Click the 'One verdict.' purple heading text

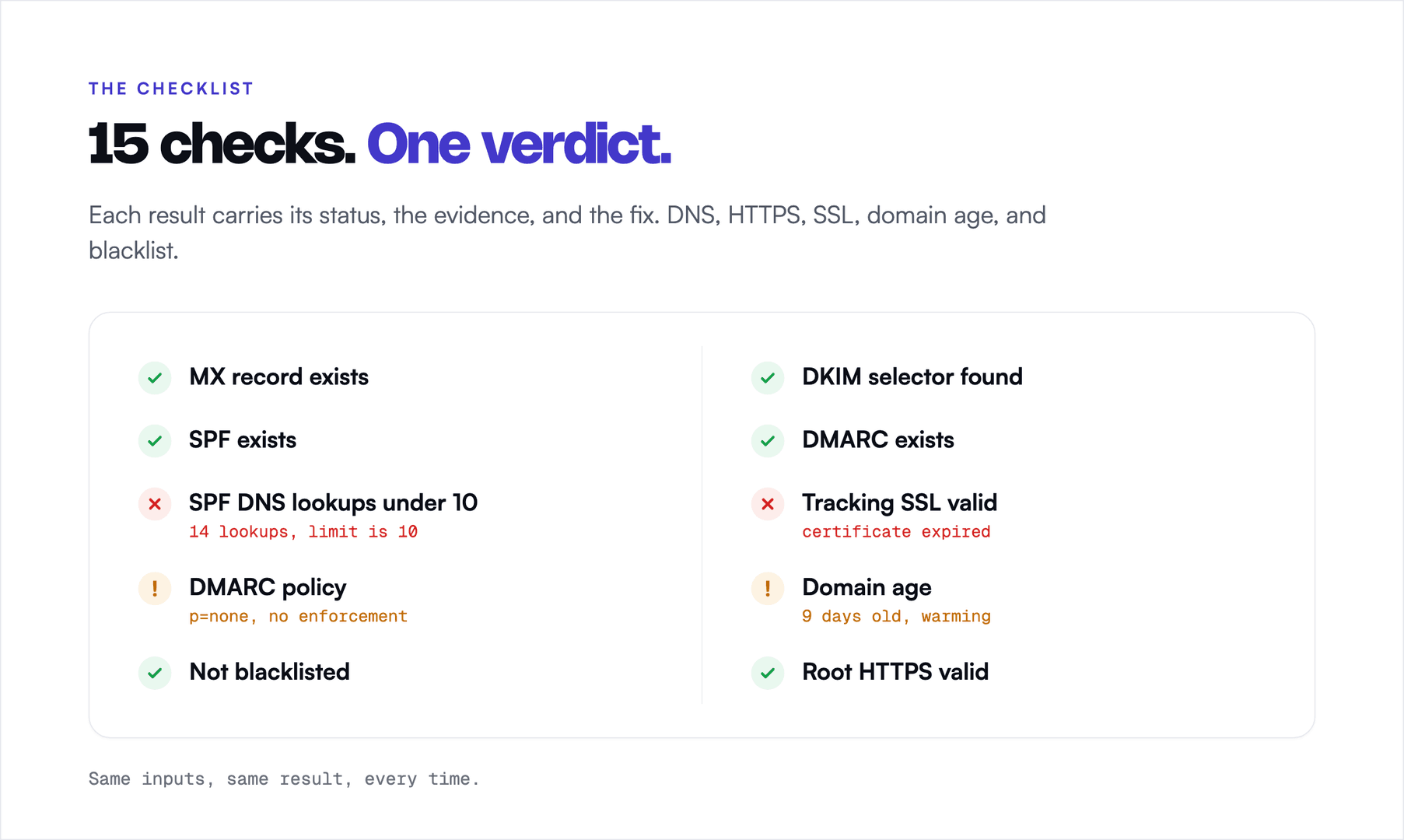(x=519, y=145)
